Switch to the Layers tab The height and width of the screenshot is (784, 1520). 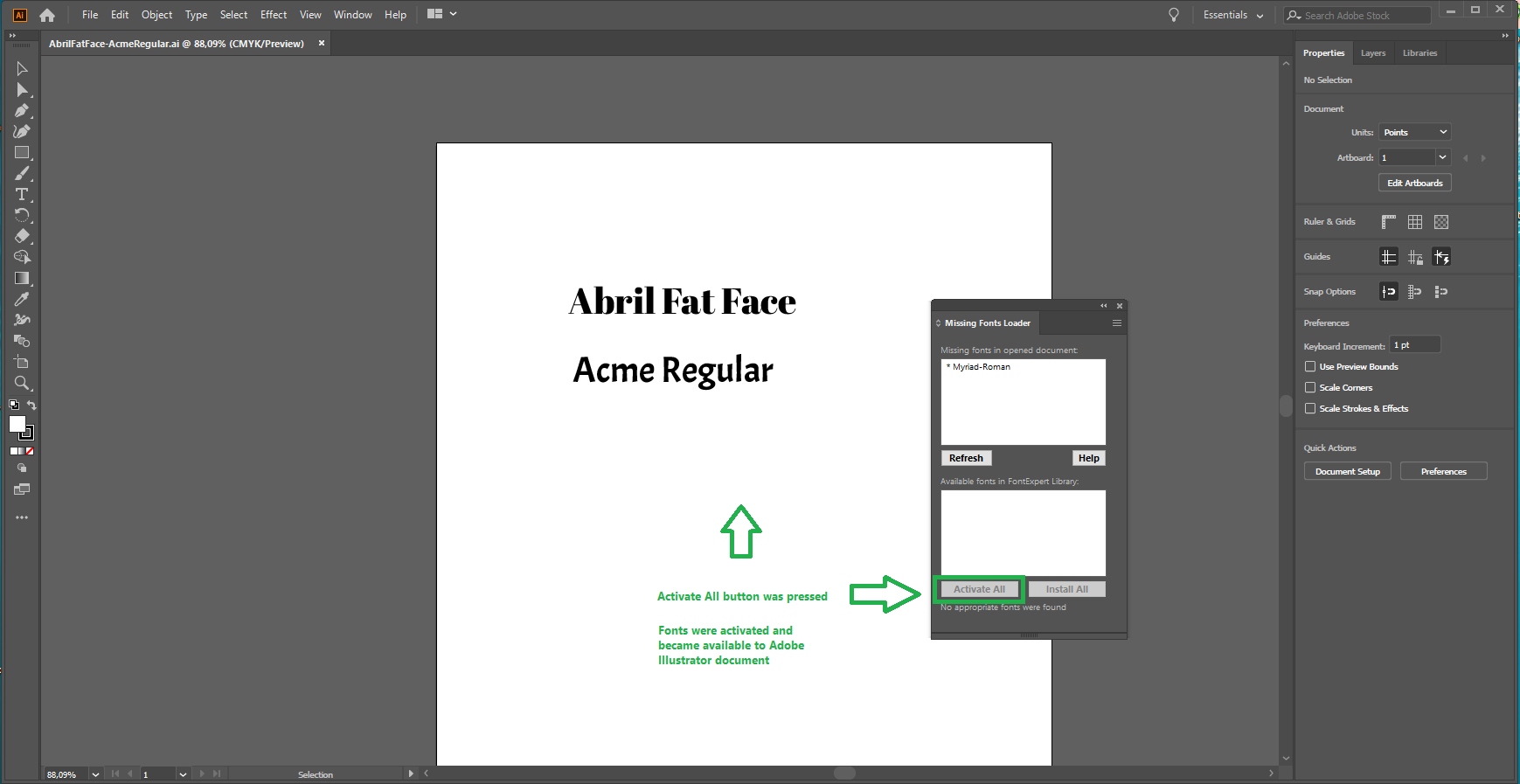tap(1373, 53)
